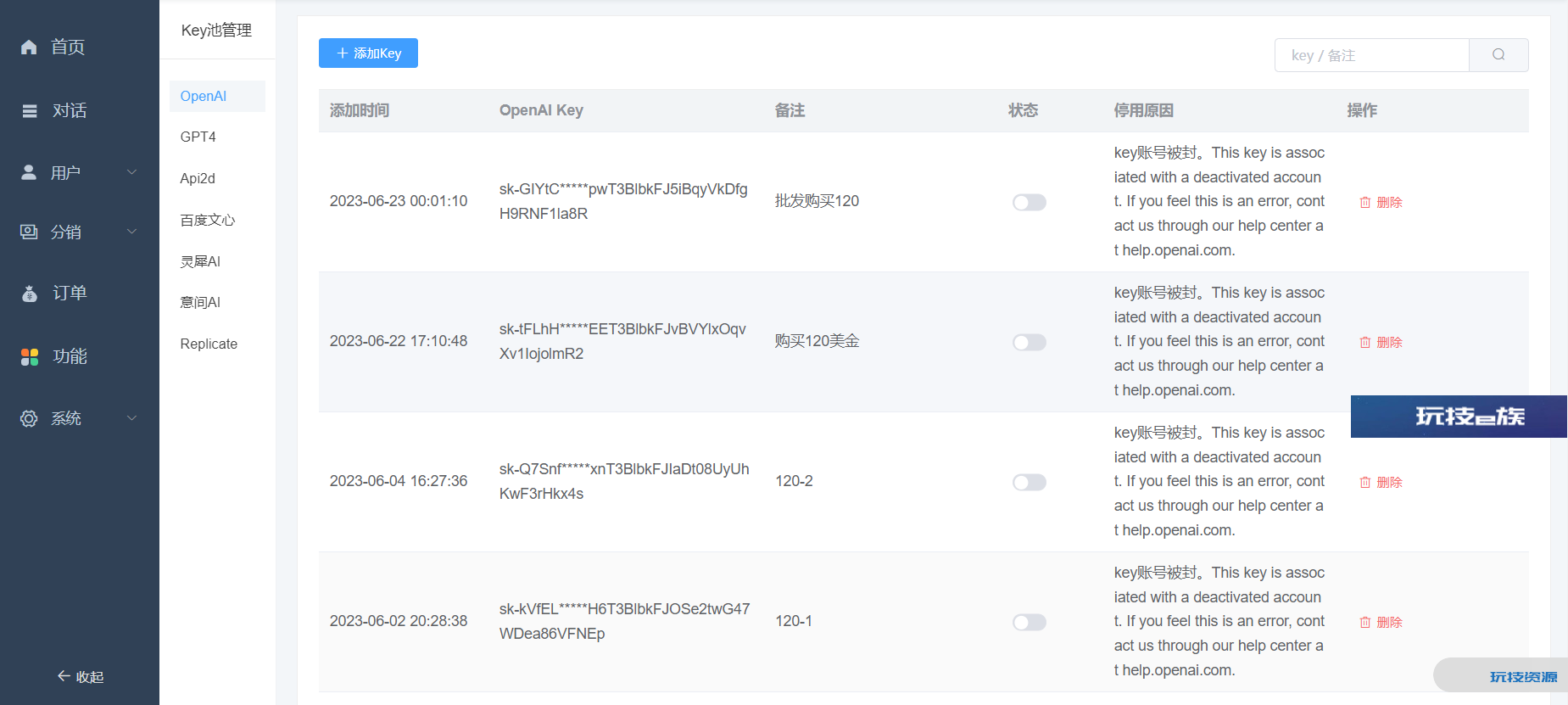Image resolution: width=1568 pixels, height=705 pixels.
Task: Click 删除 for key added 2023-06-22
Action: point(1389,342)
